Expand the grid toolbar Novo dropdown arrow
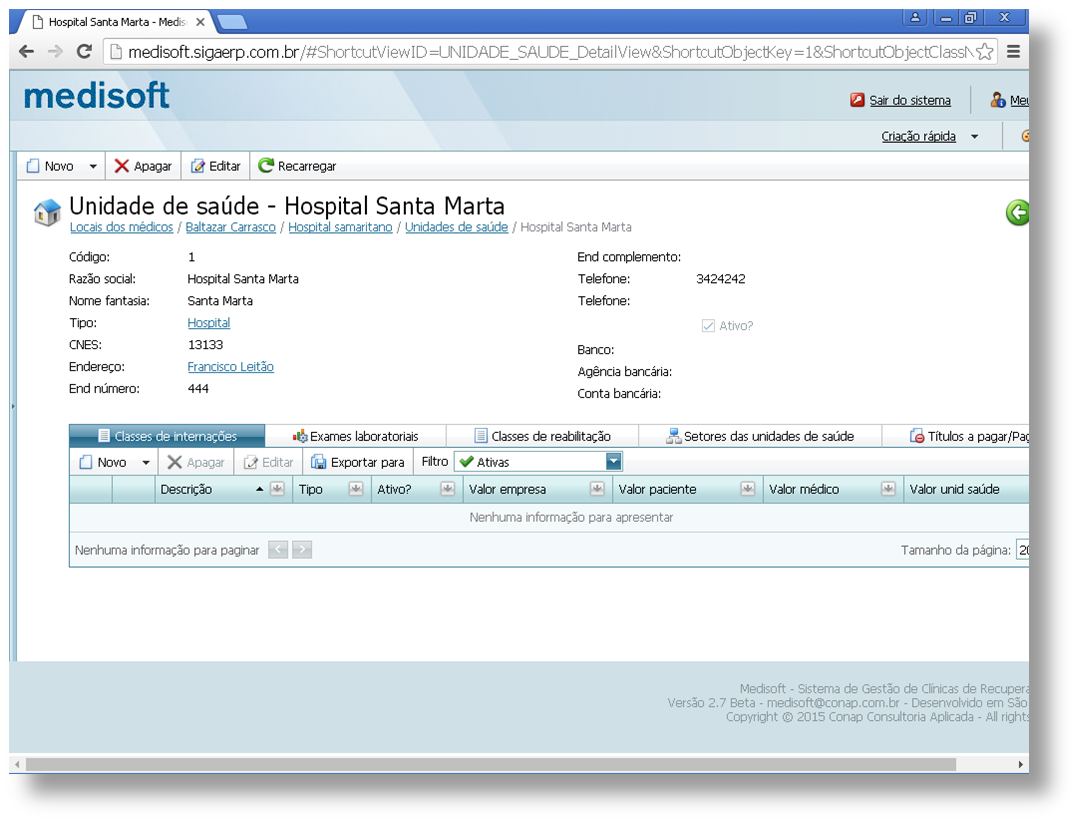Viewport: 1078px width, 823px height. [146, 463]
